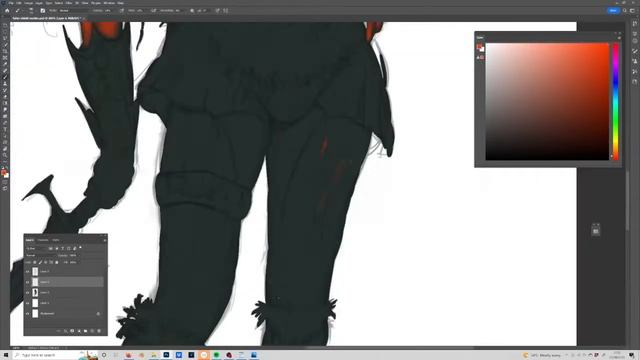The height and width of the screenshot is (360, 640).
Task: Toggle lock transparent pixels
Action: [x=35, y=262]
